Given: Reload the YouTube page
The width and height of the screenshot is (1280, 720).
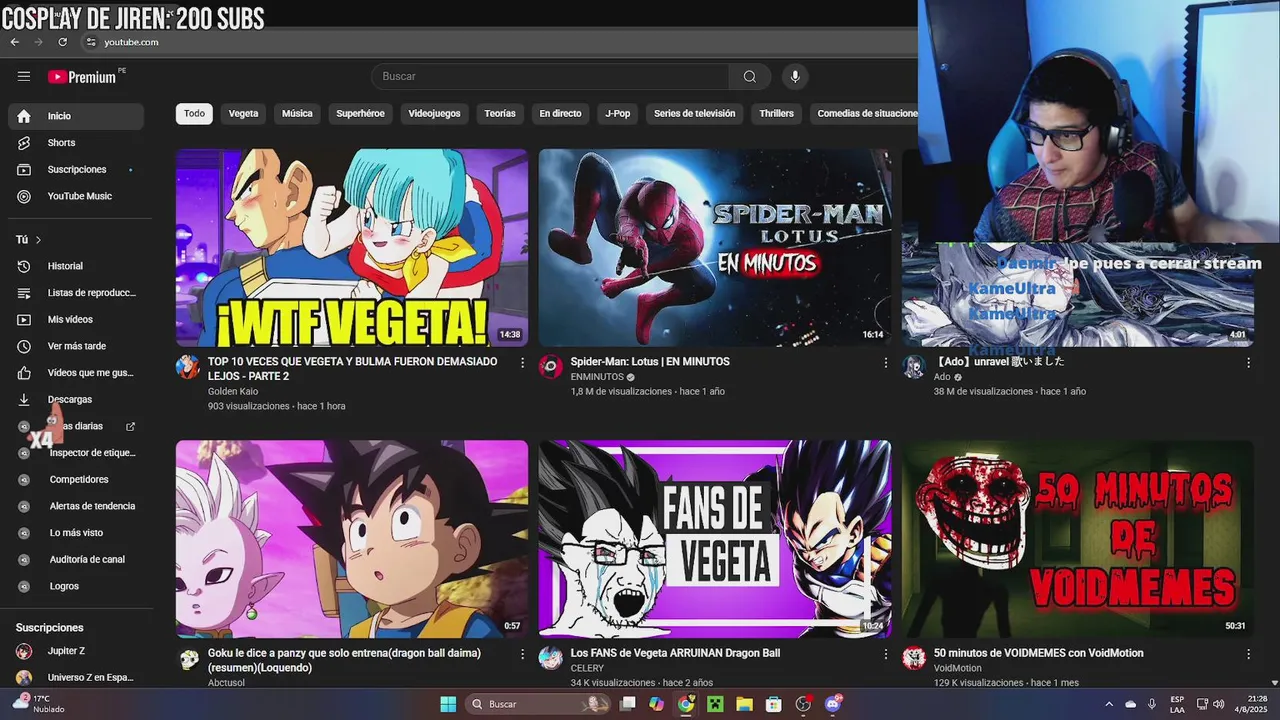Looking at the screenshot, I should tap(63, 42).
